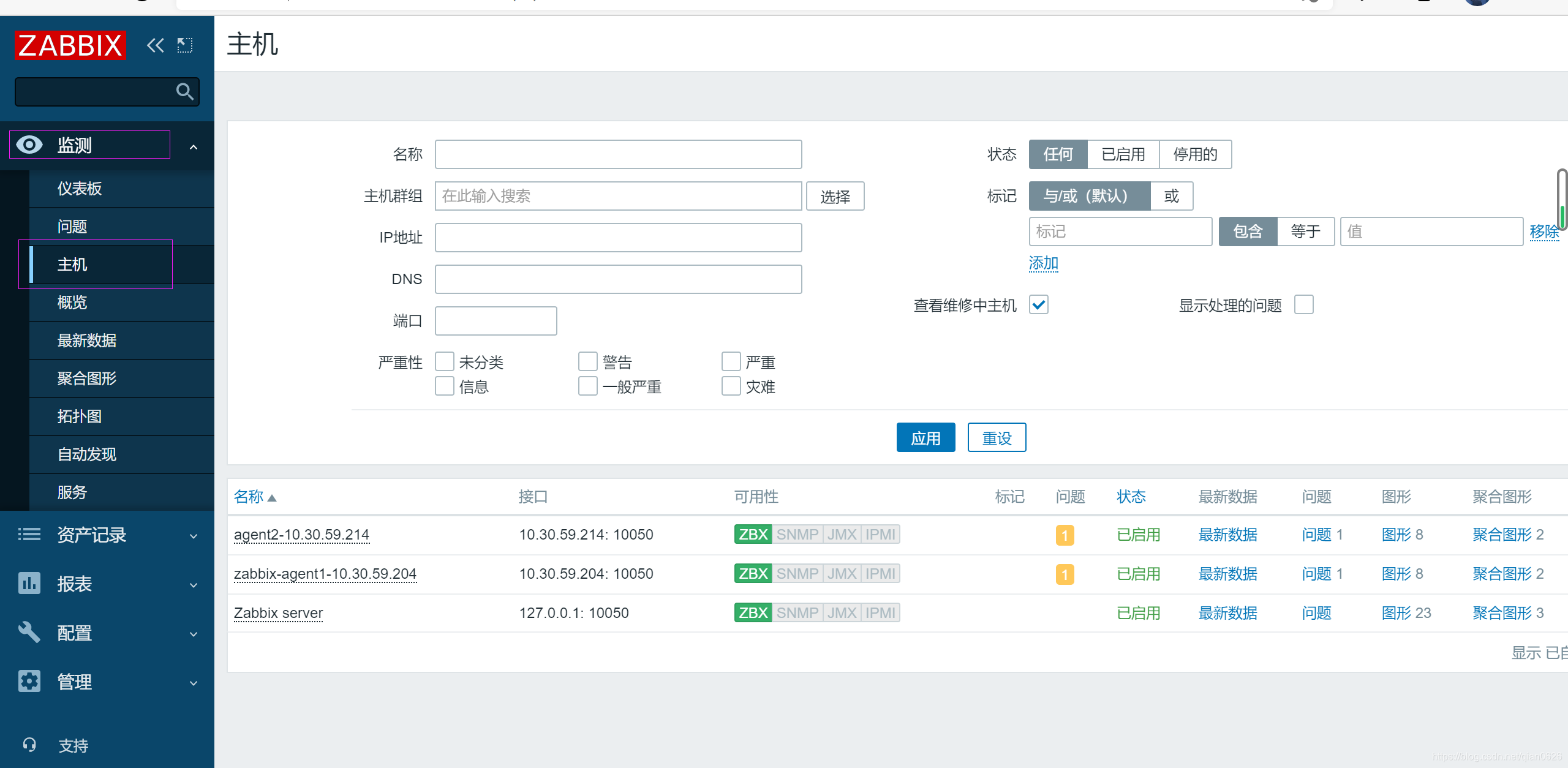Choose 等于 tag operator
This screenshot has height=768, width=1568.
pyautogui.click(x=1306, y=232)
